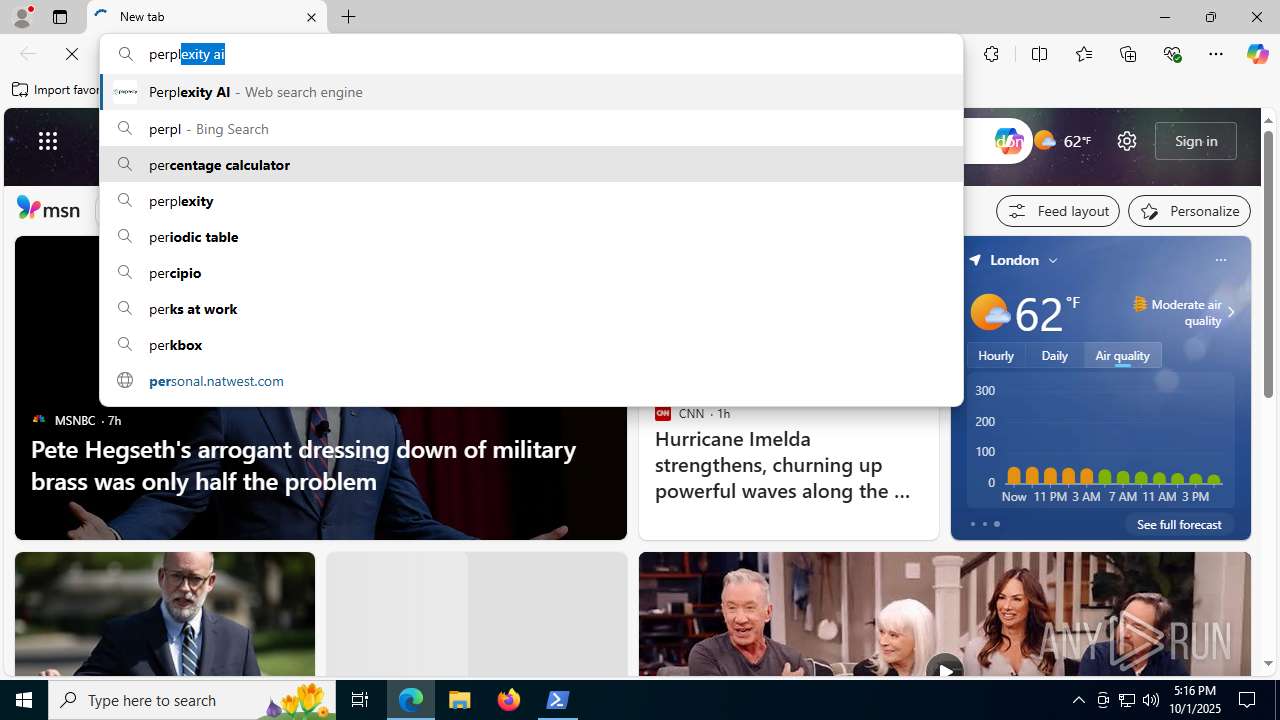Show hidden system tray icons

pos(1078,700)
